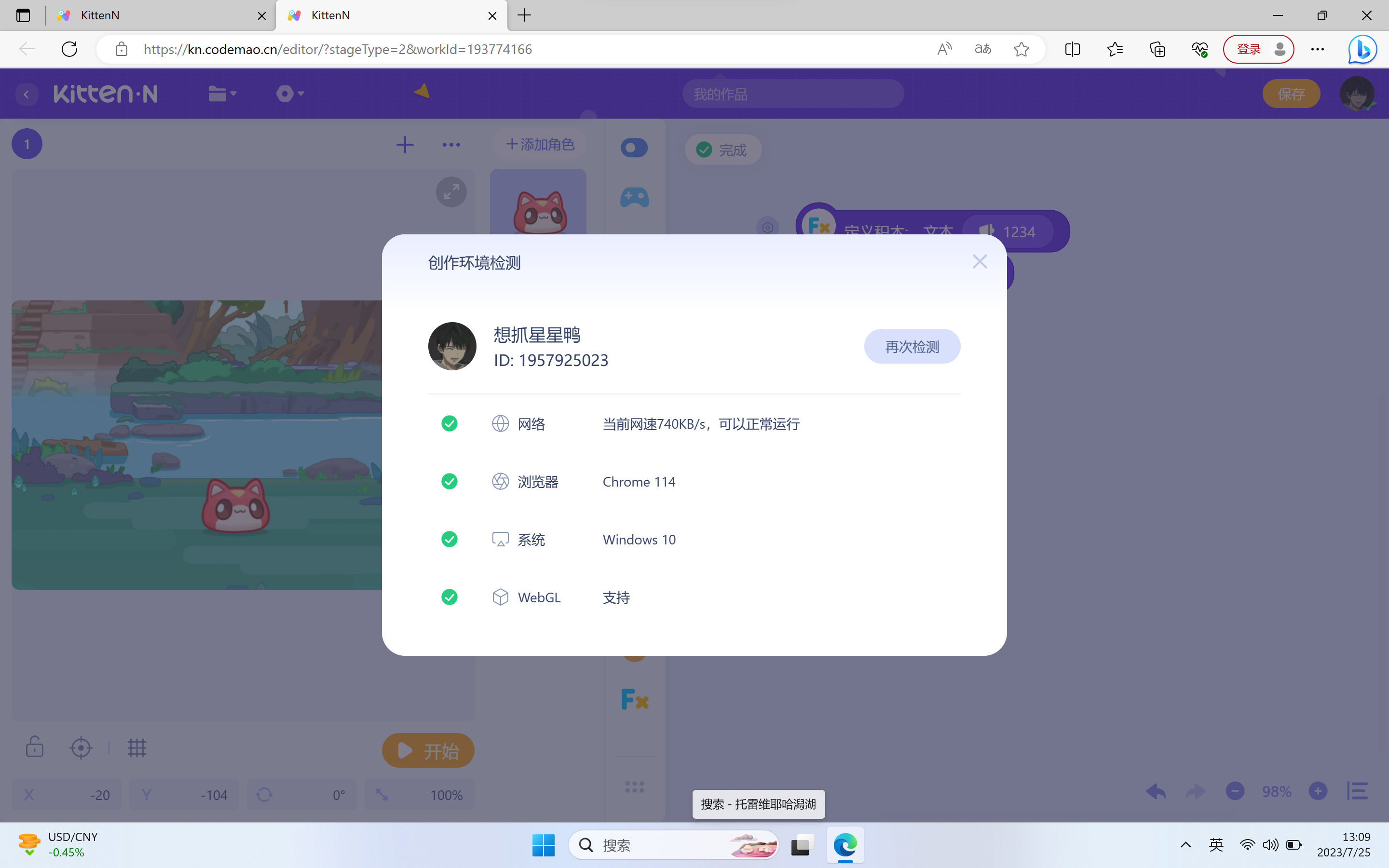Image resolution: width=1389 pixels, height=868 pixels.
Task: Open the translate page icon
Action: coord(982,49)
